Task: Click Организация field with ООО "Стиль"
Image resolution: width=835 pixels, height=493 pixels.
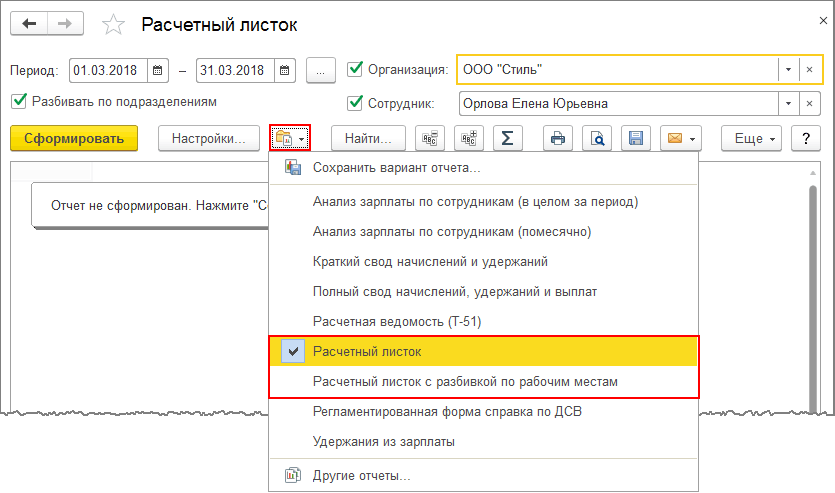Action: tap(618, 70)
